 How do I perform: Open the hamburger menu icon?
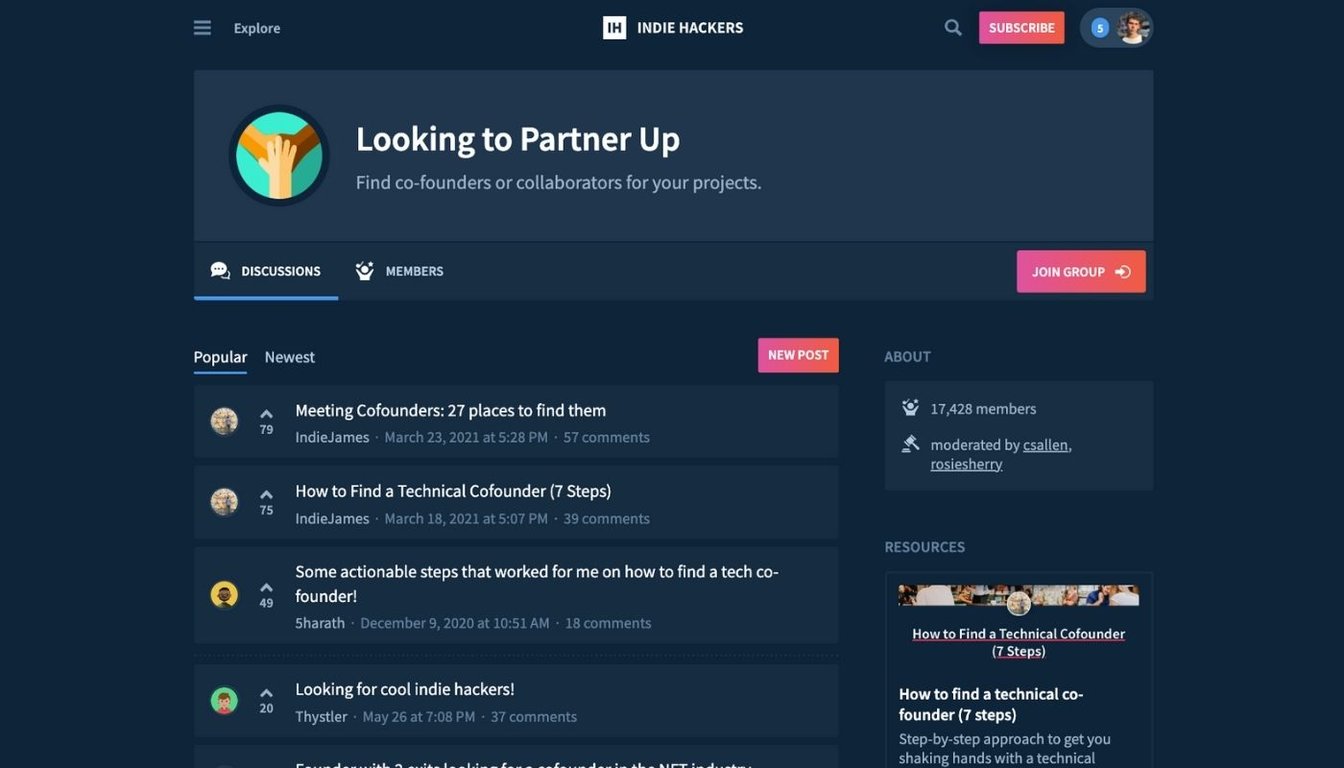(x=202, y=28)
